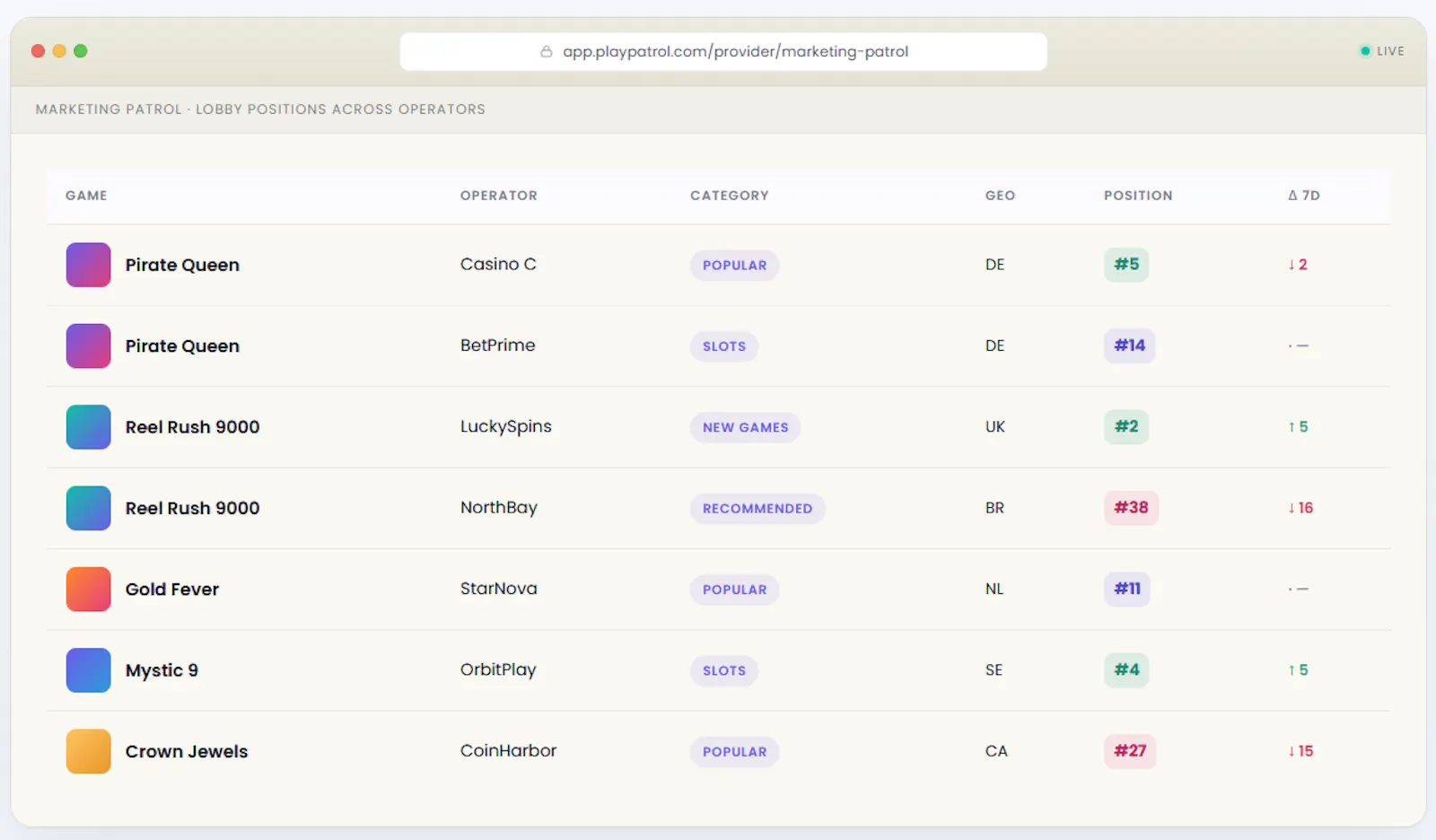This screenshot has width=1436, height=840.
Task: Sort by Δ 7D column header
Action: (x=1304, y=196)
